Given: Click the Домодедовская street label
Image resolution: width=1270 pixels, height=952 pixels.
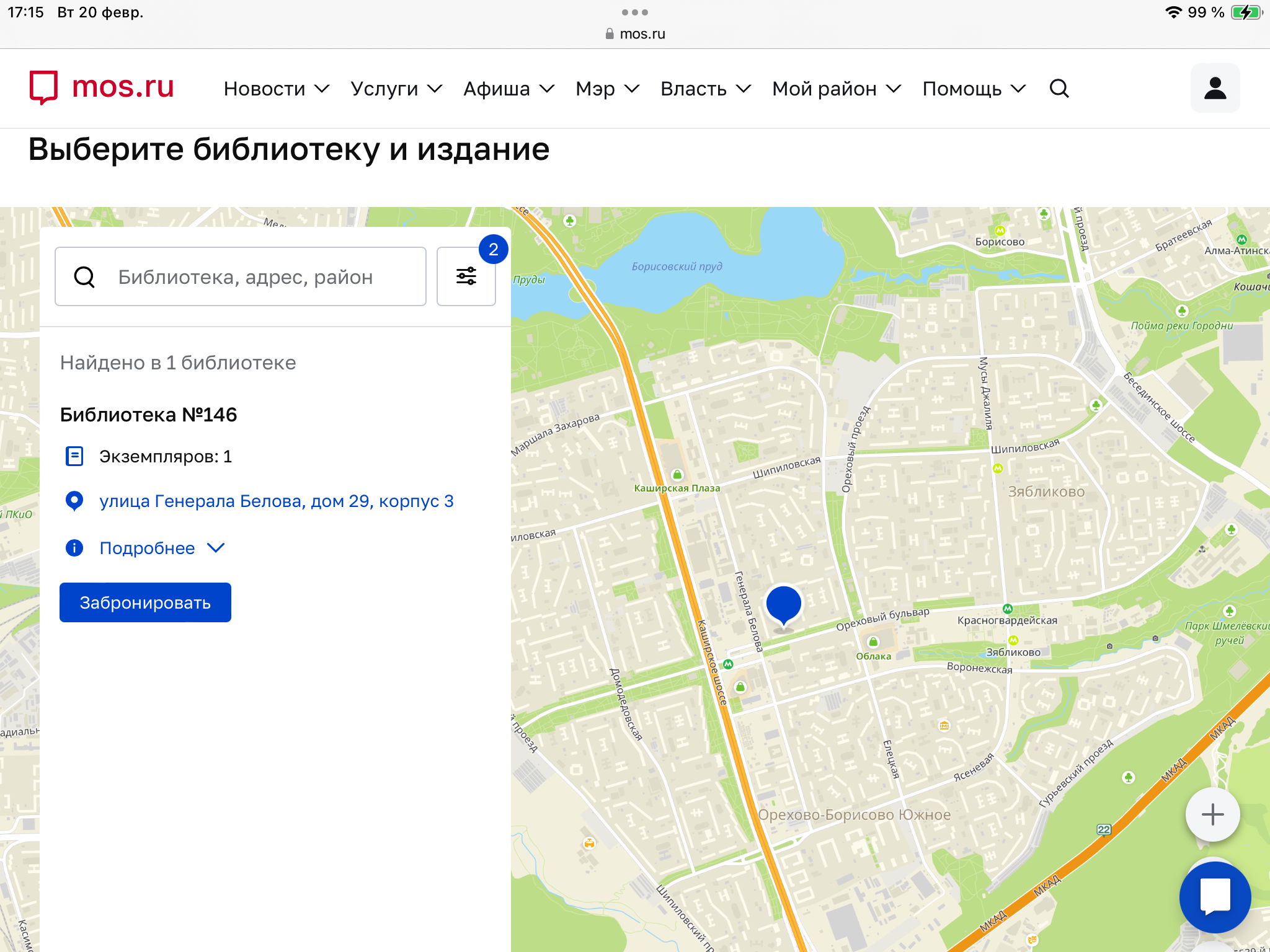Looking at the screenshot, I should (626, 705).
